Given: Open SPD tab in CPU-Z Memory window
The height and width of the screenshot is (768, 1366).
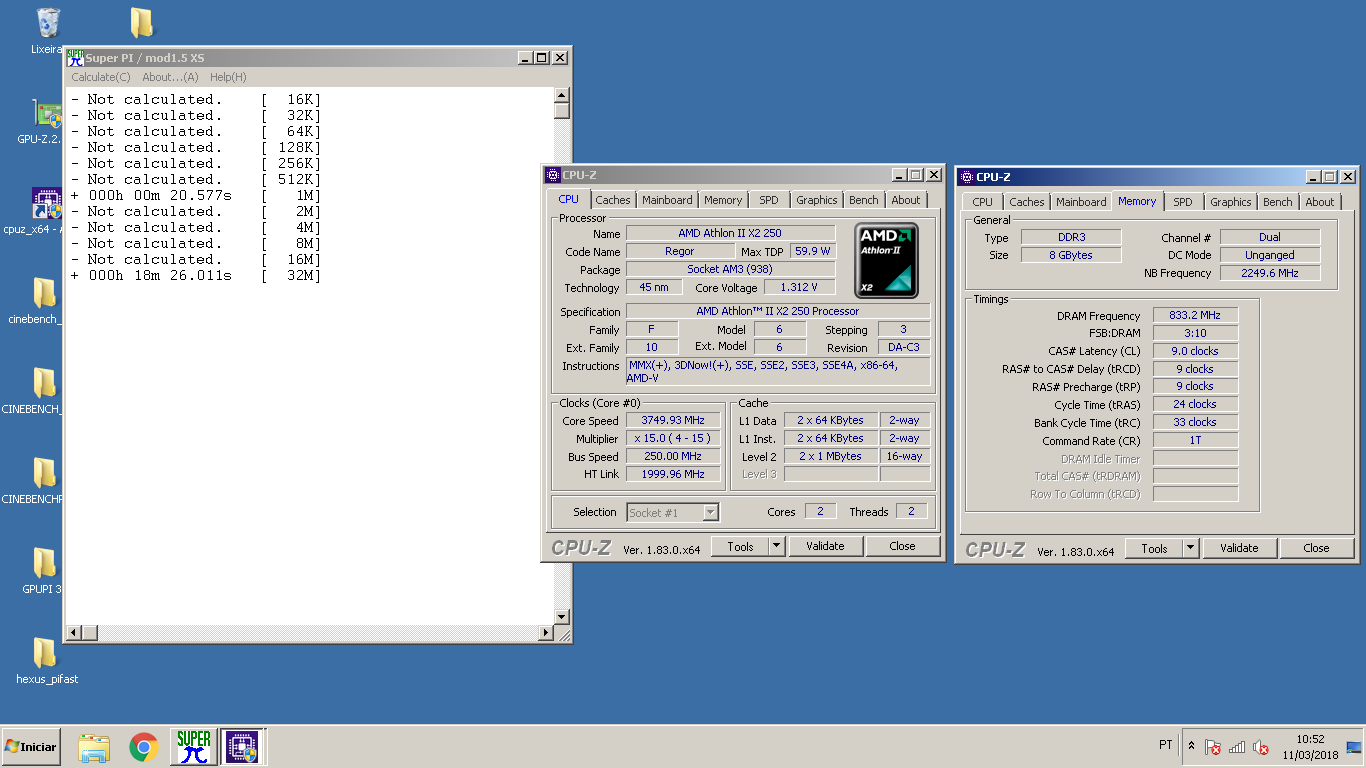Looking at the screenshot, I should [1183, 202].
